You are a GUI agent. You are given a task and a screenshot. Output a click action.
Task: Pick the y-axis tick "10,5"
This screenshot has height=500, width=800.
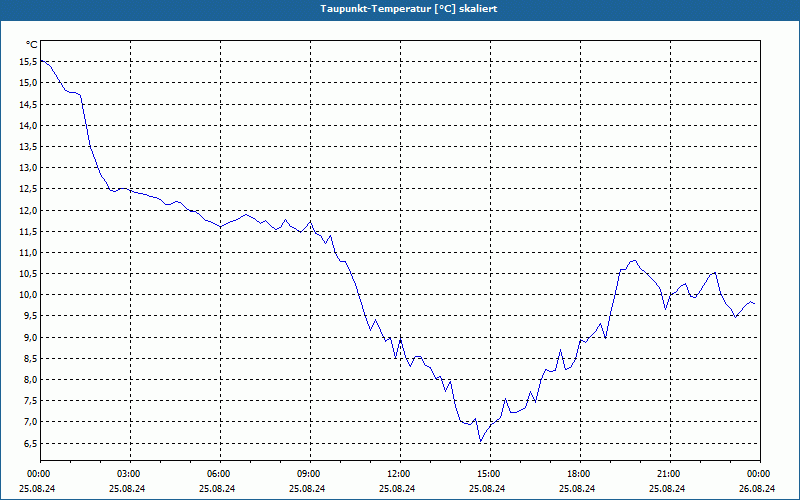[28, 274]
